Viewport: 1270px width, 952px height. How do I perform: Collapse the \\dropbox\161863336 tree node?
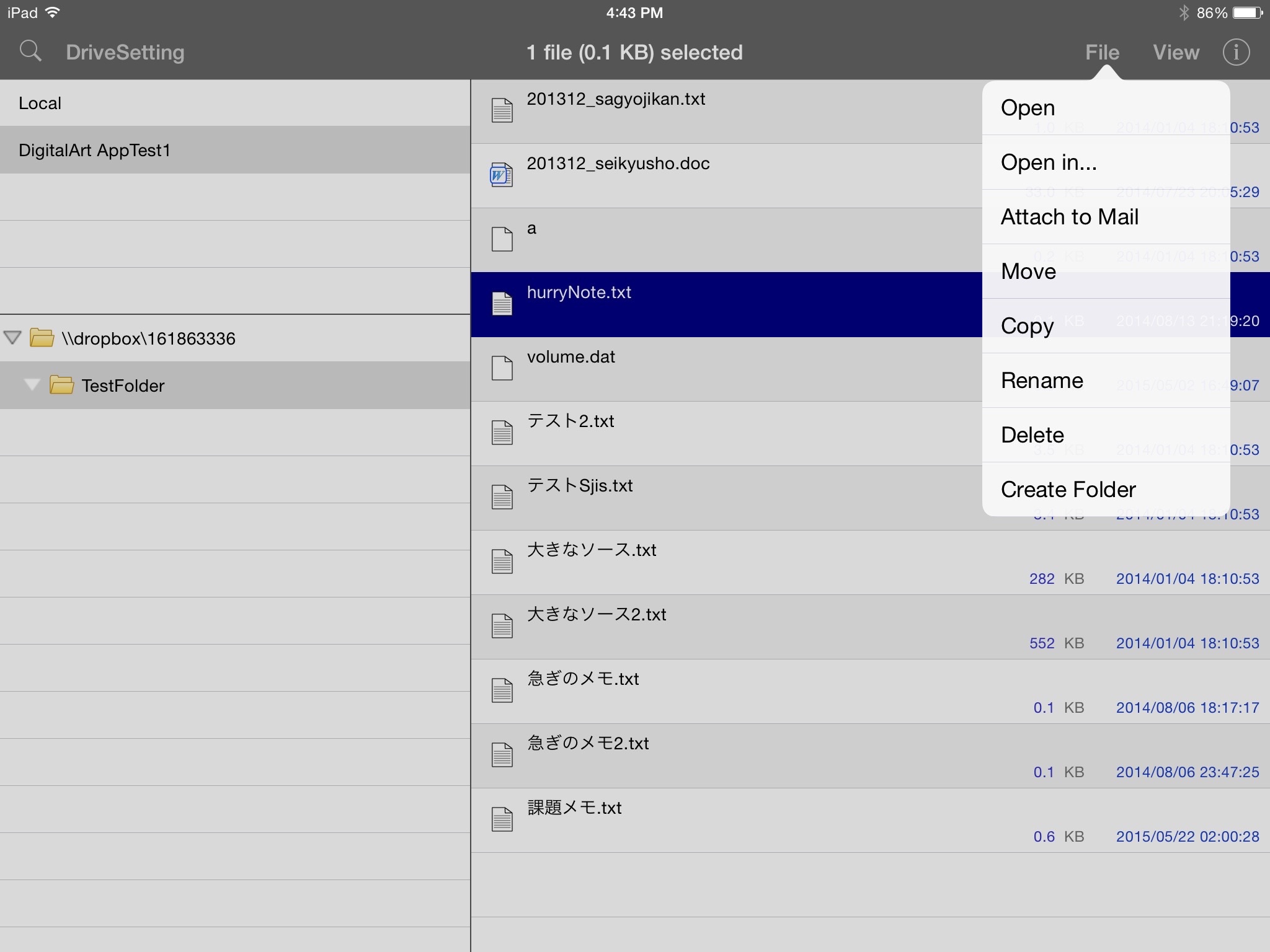coord(12,338)
